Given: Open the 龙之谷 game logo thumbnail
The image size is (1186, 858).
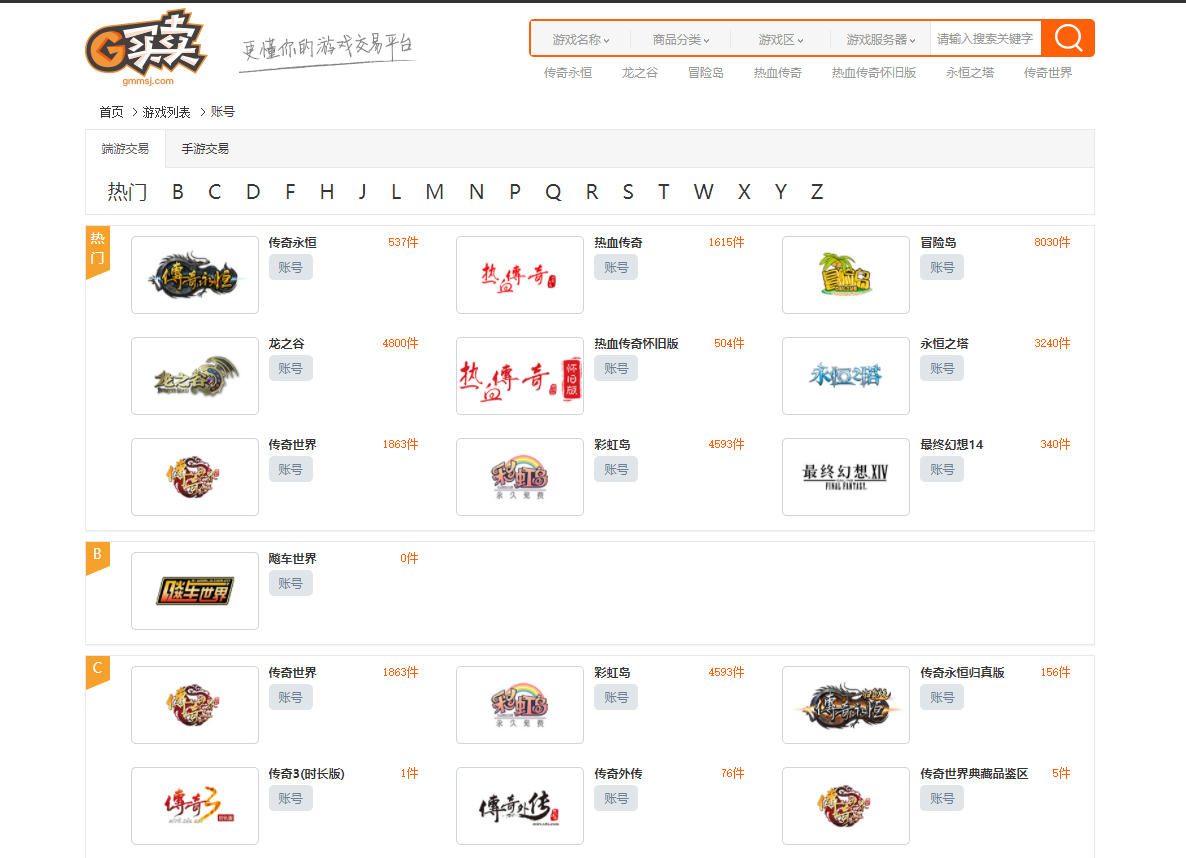Looking at the screenshot, I should (x=195, y=376).
